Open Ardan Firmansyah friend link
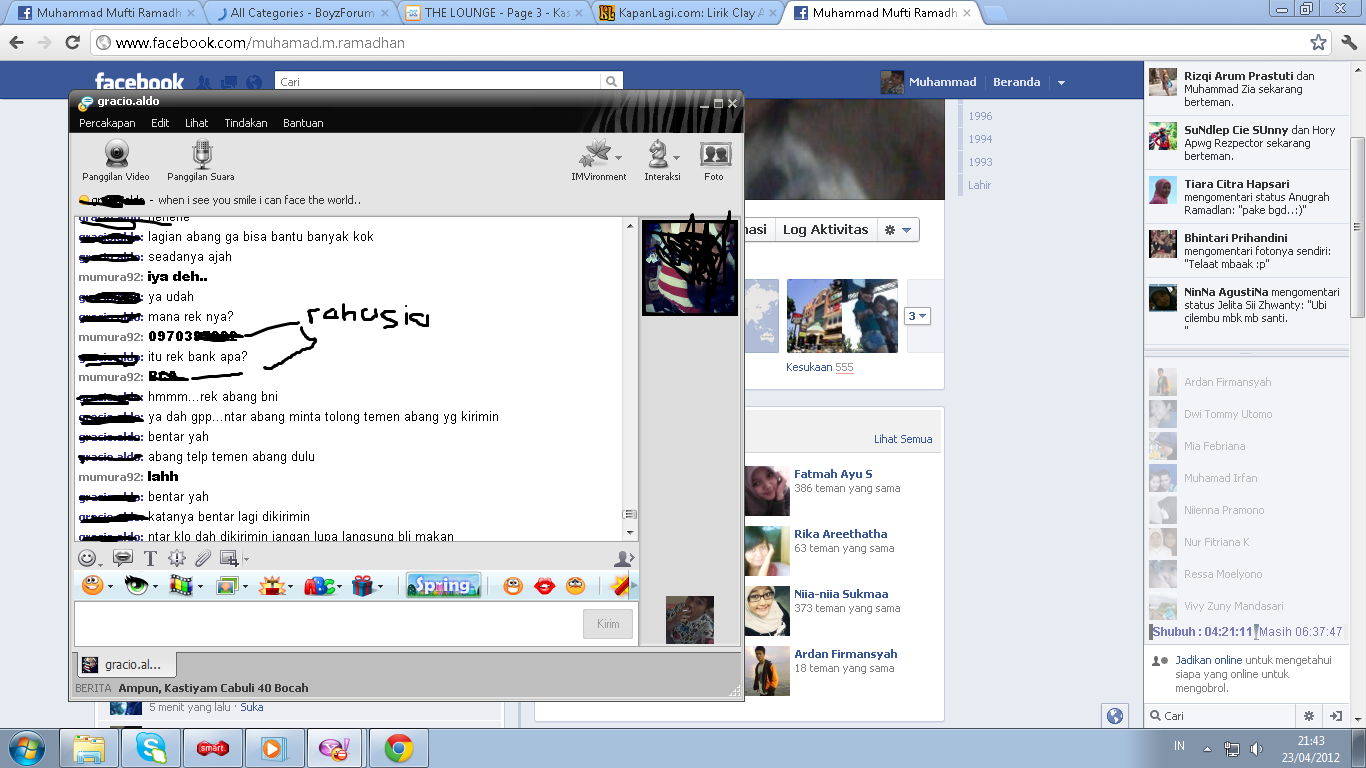 (846, 654)
